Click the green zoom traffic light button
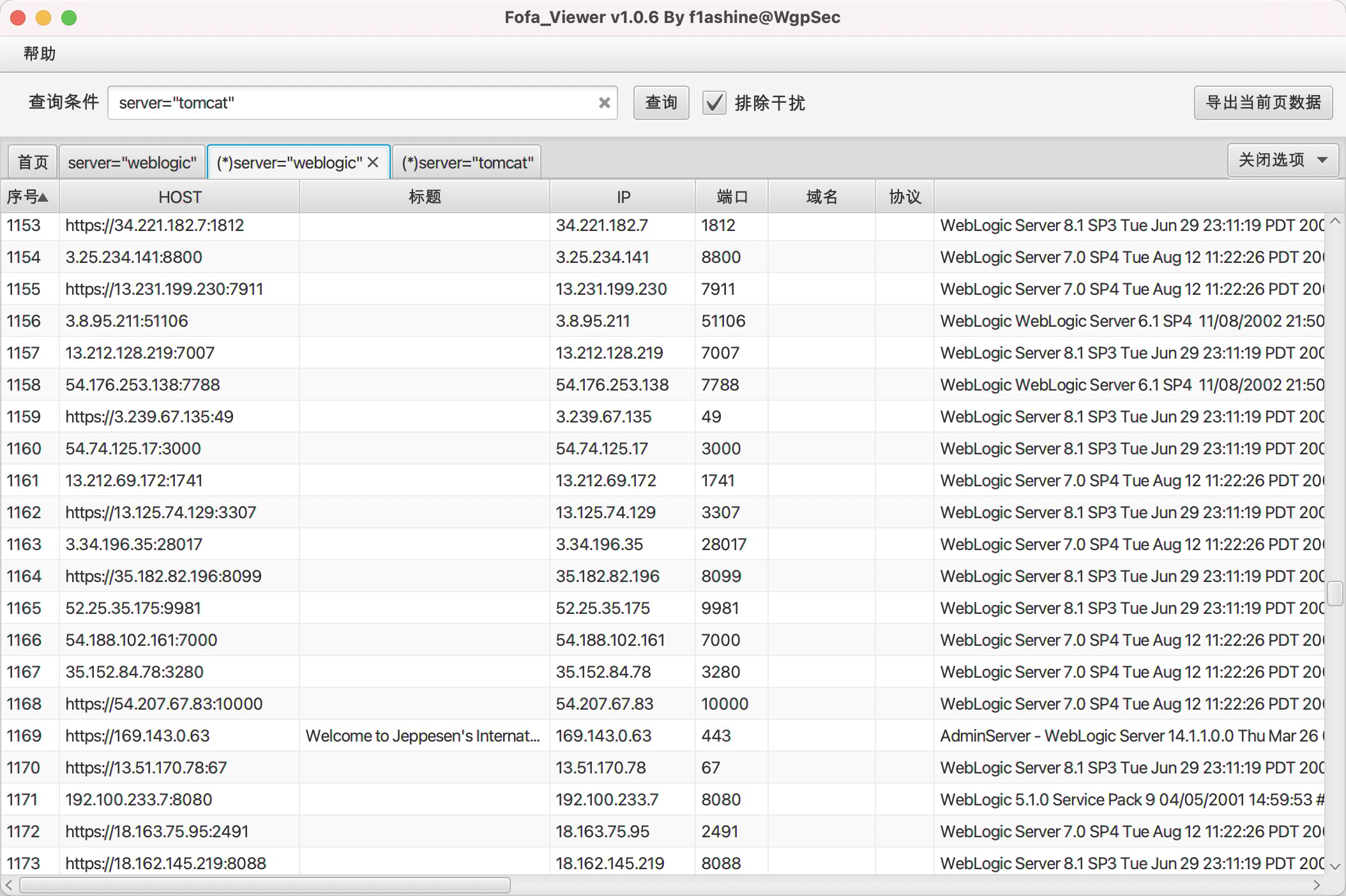The height and width of the screenshot is (896, 1346). [x=70, y=18]
